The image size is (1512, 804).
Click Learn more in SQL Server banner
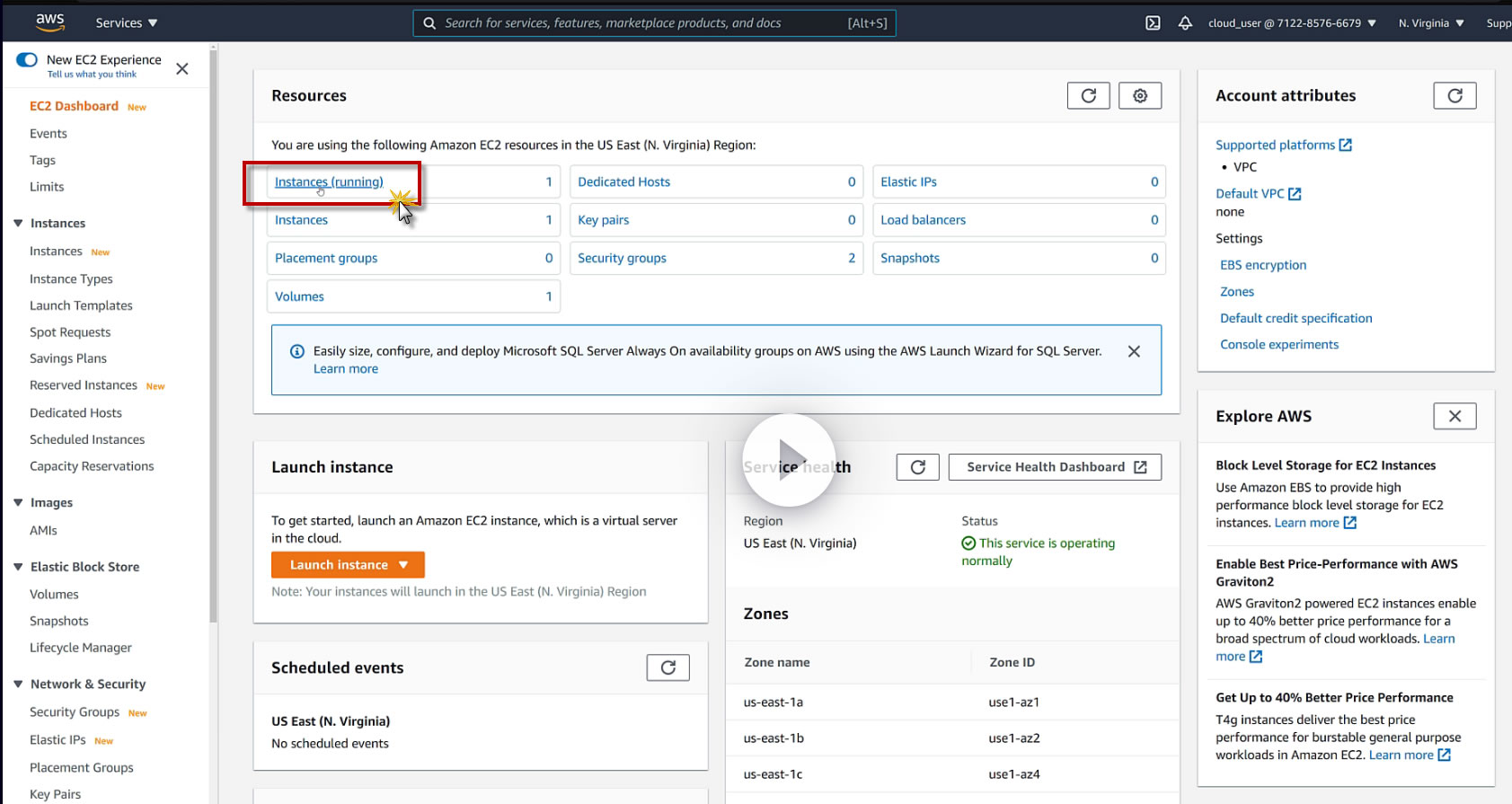click(x=346, y=369)
